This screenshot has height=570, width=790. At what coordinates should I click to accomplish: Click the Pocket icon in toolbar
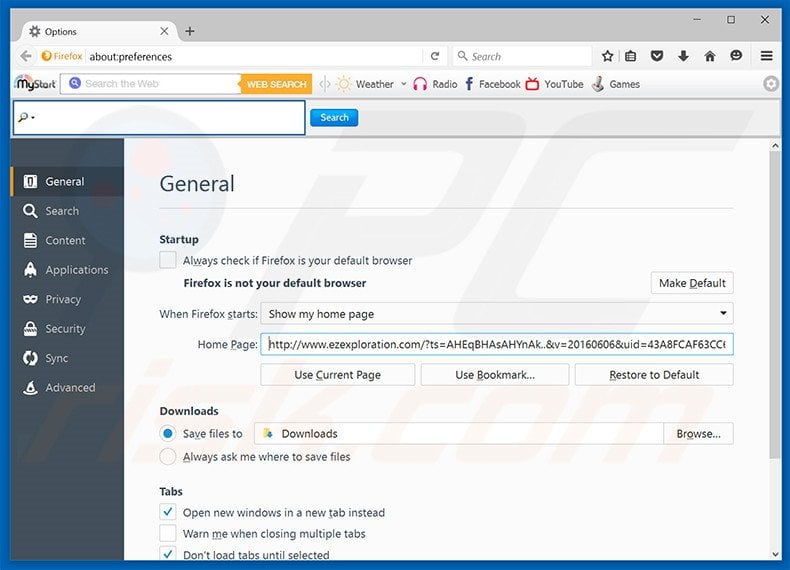point(656,56)
